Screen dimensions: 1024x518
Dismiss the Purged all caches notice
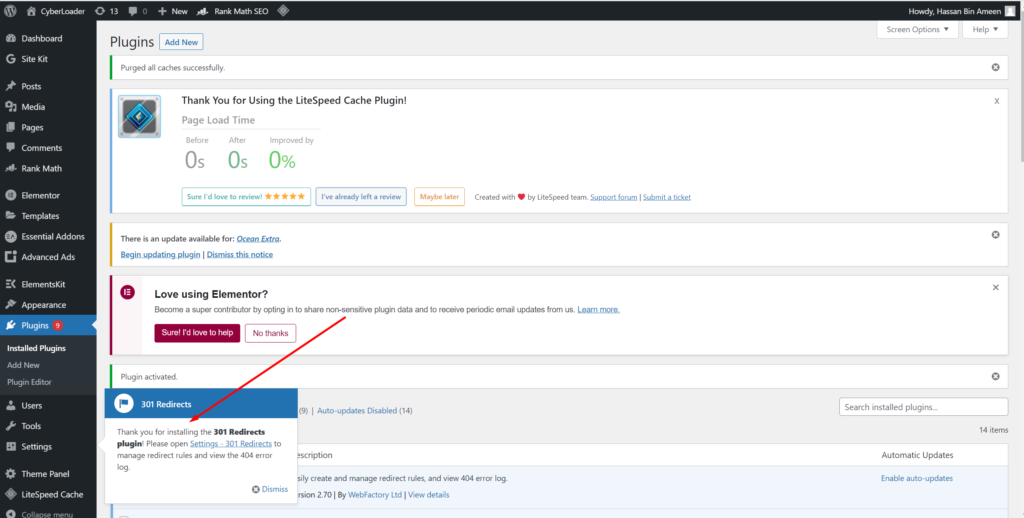click(995, 67)
